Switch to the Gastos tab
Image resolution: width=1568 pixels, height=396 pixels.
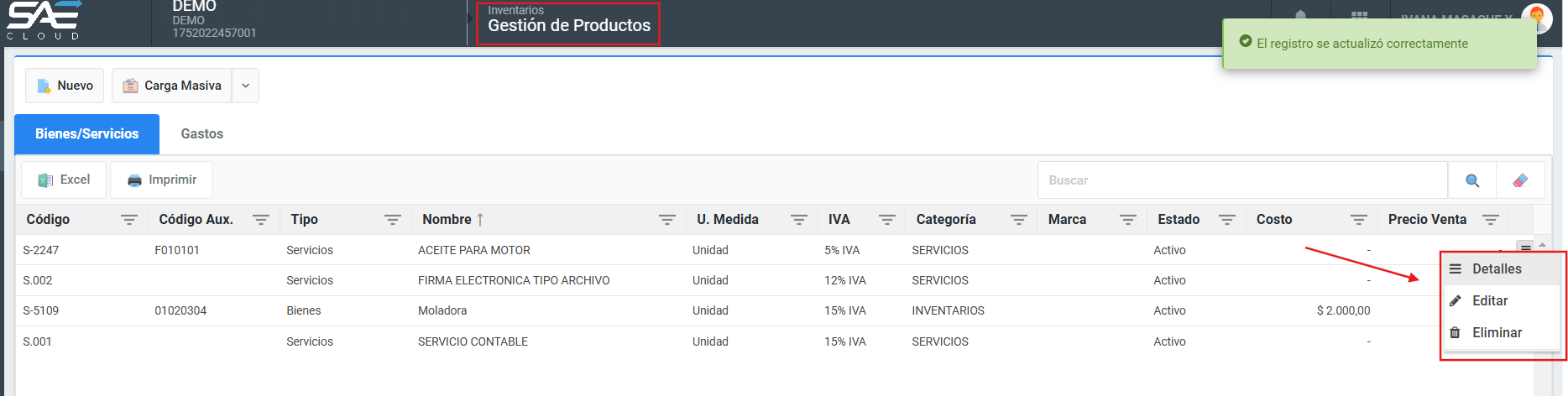[x=201, y=134]
